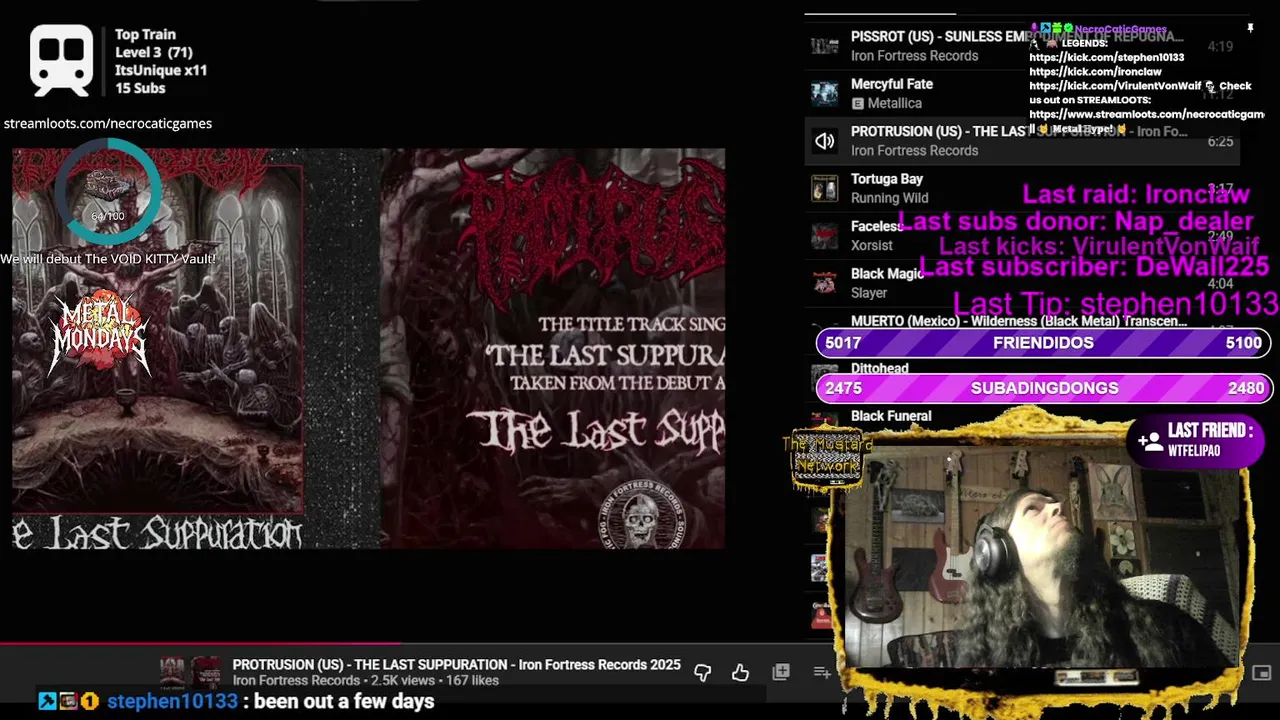Click 'We will debut The VOID KITTY Vault!' text

point(108,259)
